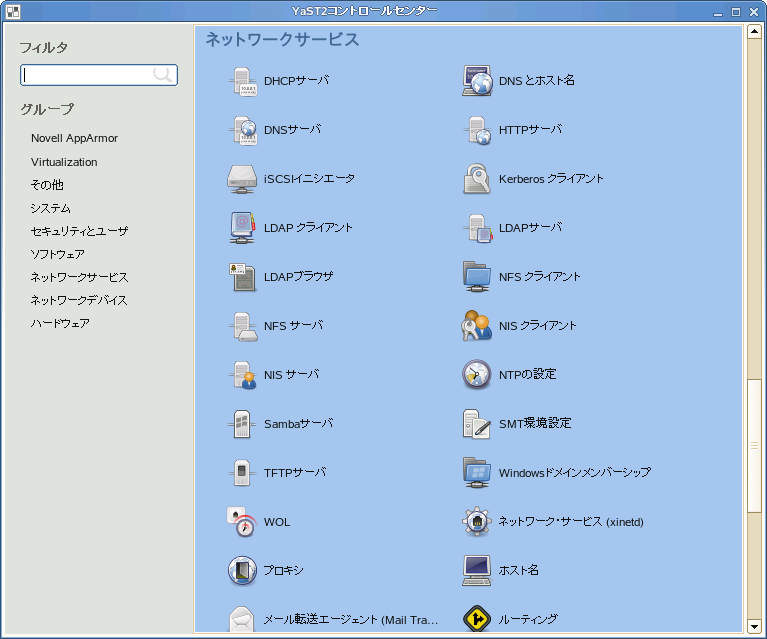This screenshot has width=767, height=639.
Task: Open the DHCPサーバ module icon
Action: click(x=243, y=81)
